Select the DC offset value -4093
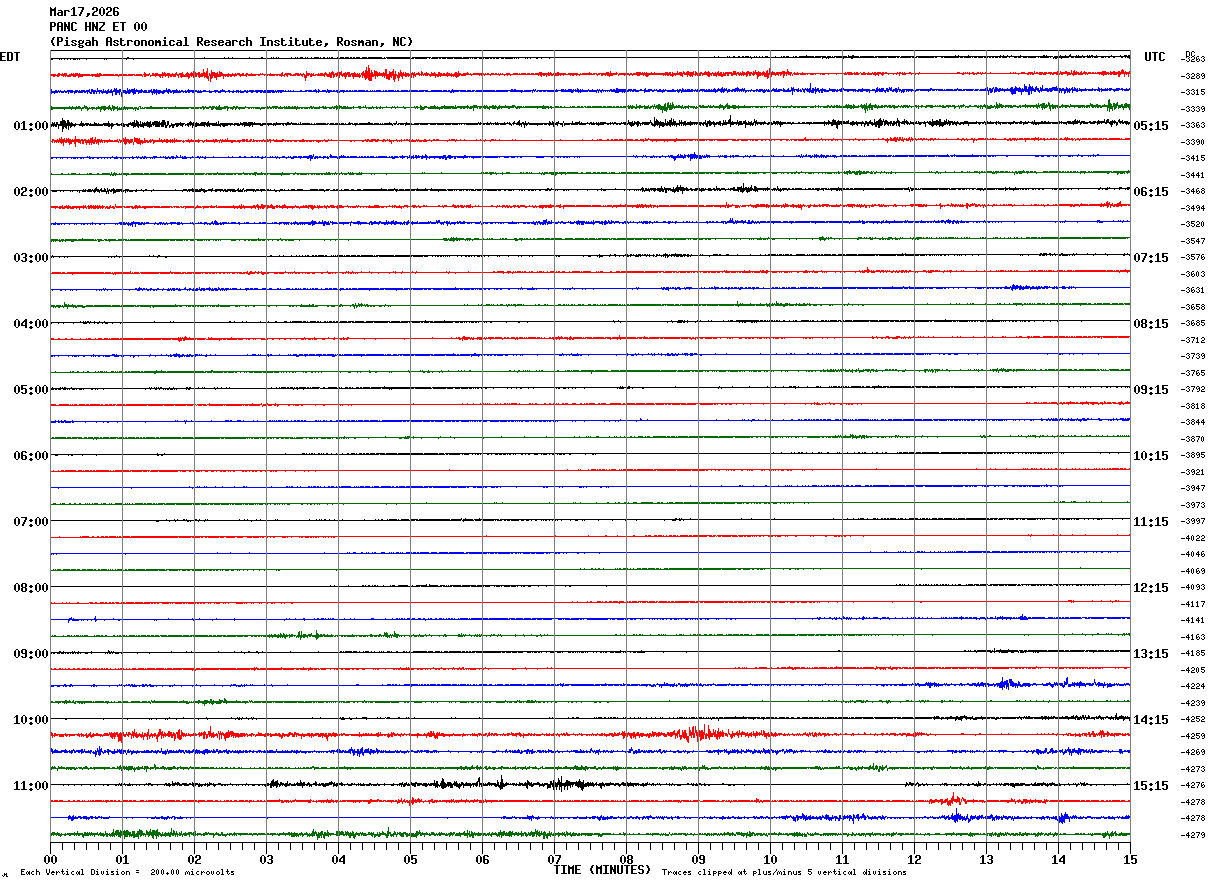The image size is (1210, 886). click(1193, 587)
